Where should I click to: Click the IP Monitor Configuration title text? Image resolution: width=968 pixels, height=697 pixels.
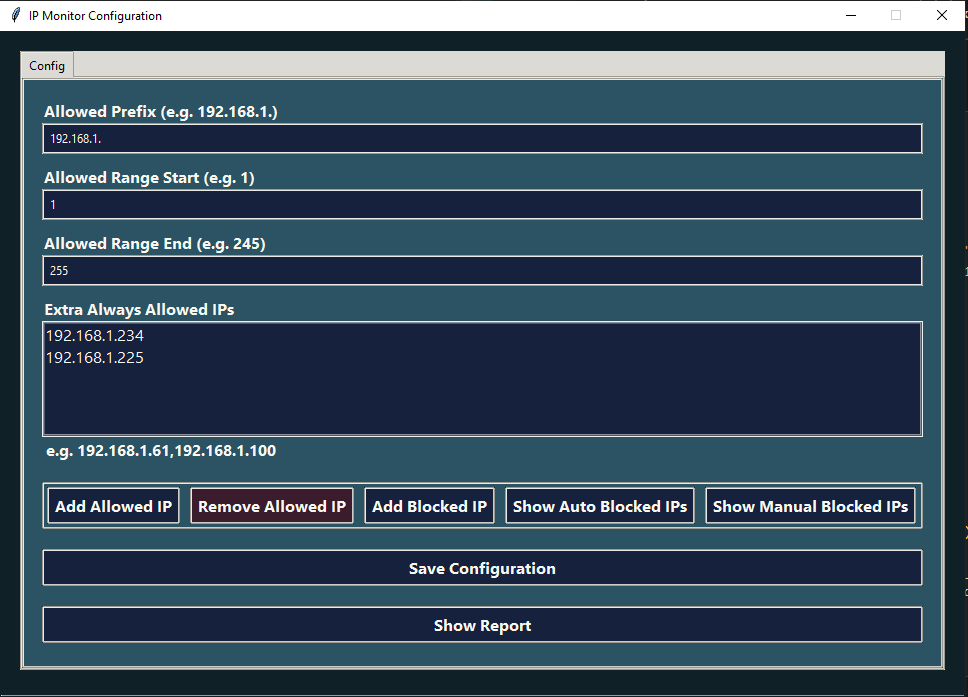pyautogui.click(x=95, y=16)
